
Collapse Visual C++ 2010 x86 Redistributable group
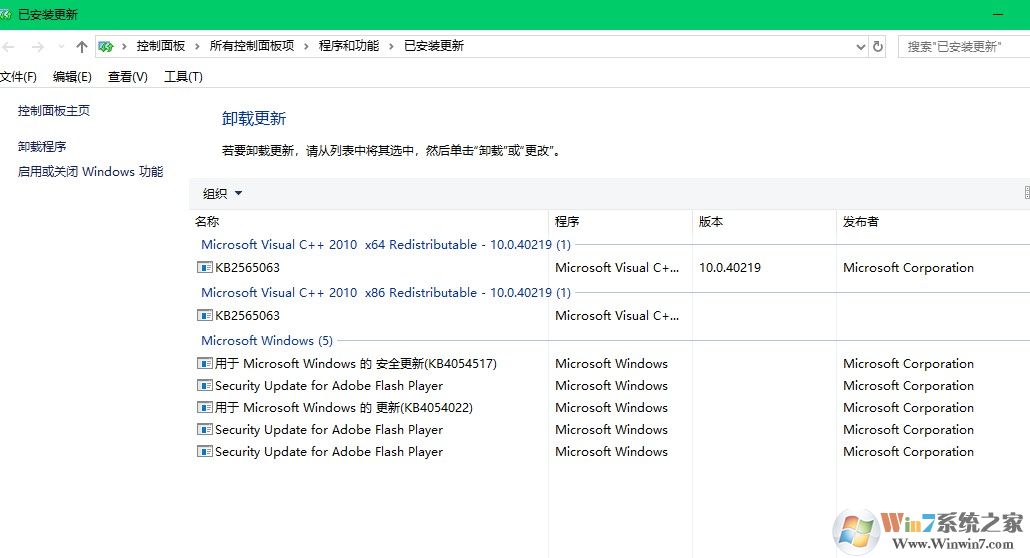click(x=386, y=292)
